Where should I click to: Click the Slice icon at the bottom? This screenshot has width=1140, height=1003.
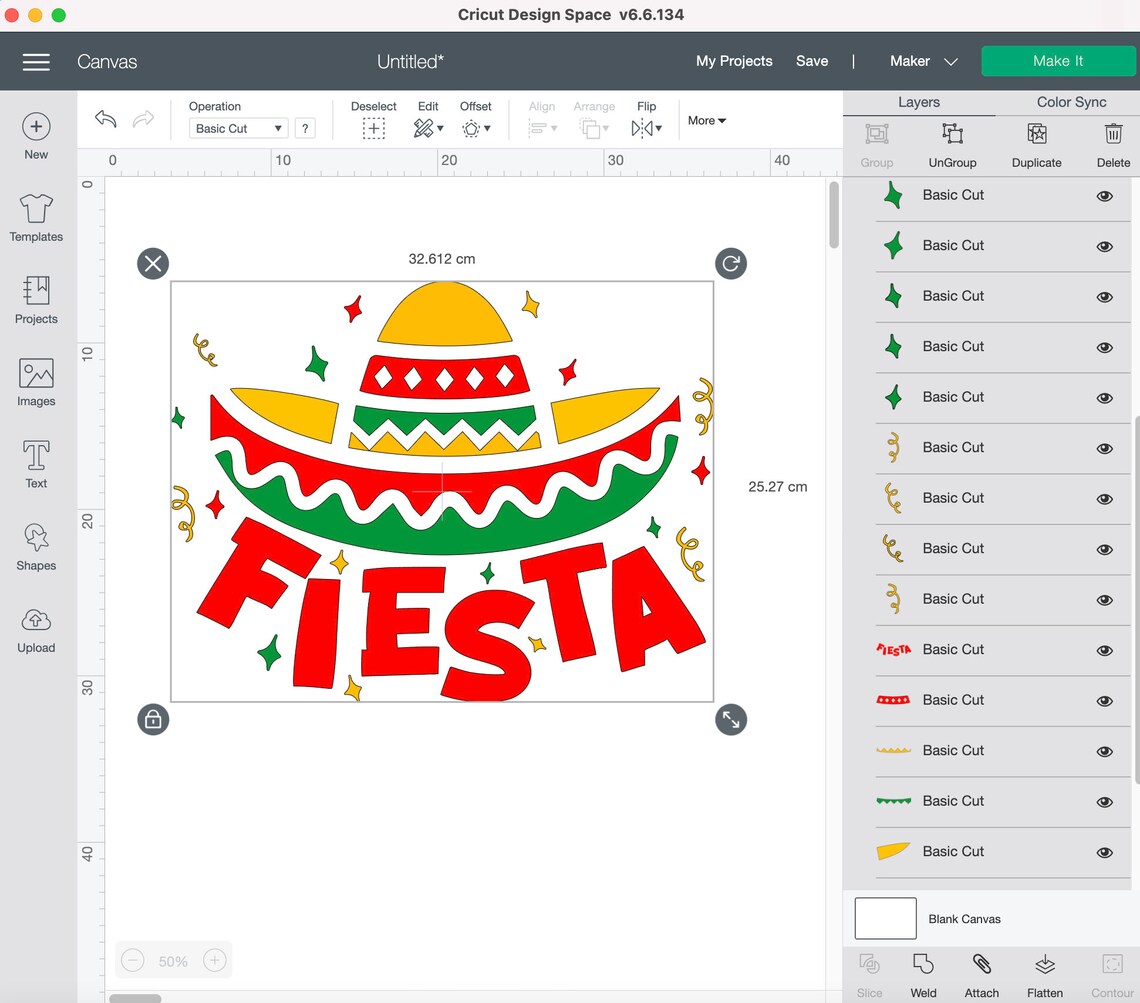[869, 972]
